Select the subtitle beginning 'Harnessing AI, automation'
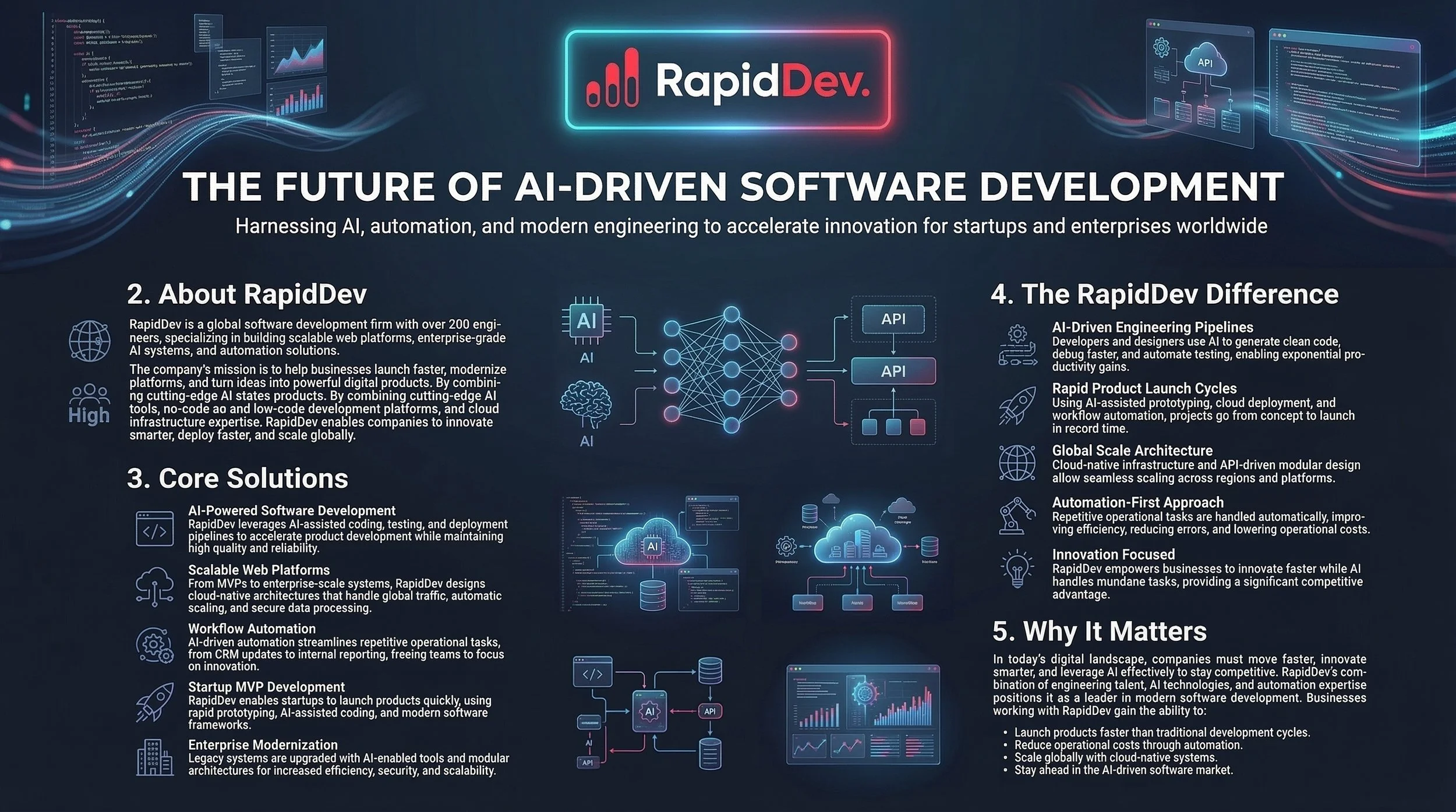The width and height of the screenshot is (1456, 812). click(751, 226)
